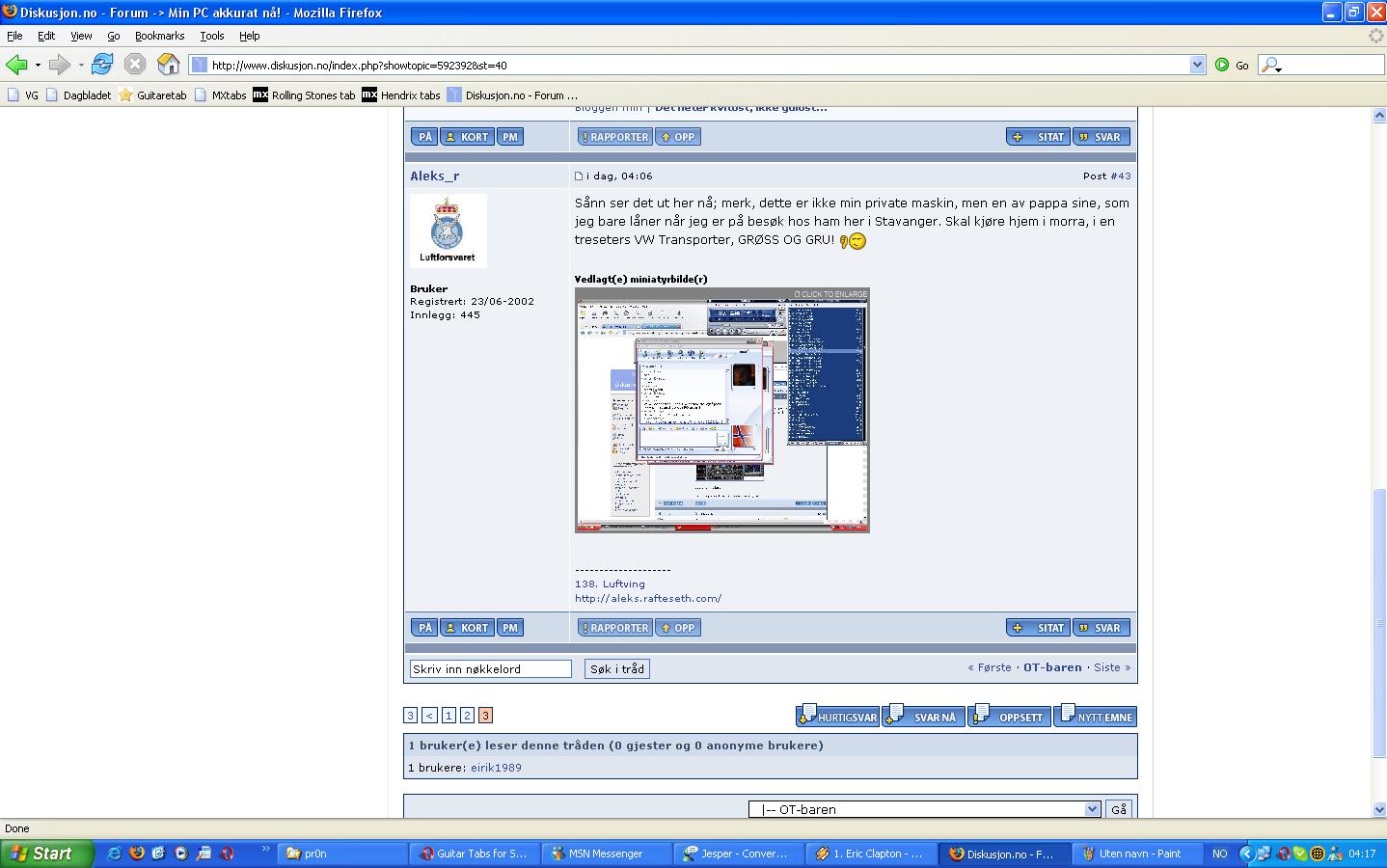1387x868 pixels.
Task: Click the Aleks_r Luftforsvaret avatar image
Action: pos(448,231)
